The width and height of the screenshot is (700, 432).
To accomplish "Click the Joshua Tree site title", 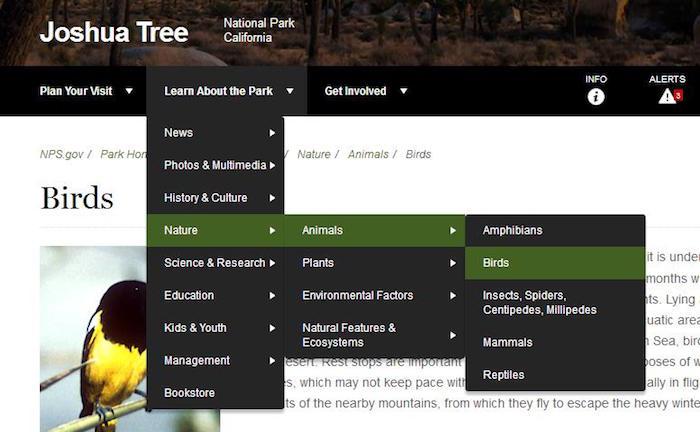I will 114,32.
